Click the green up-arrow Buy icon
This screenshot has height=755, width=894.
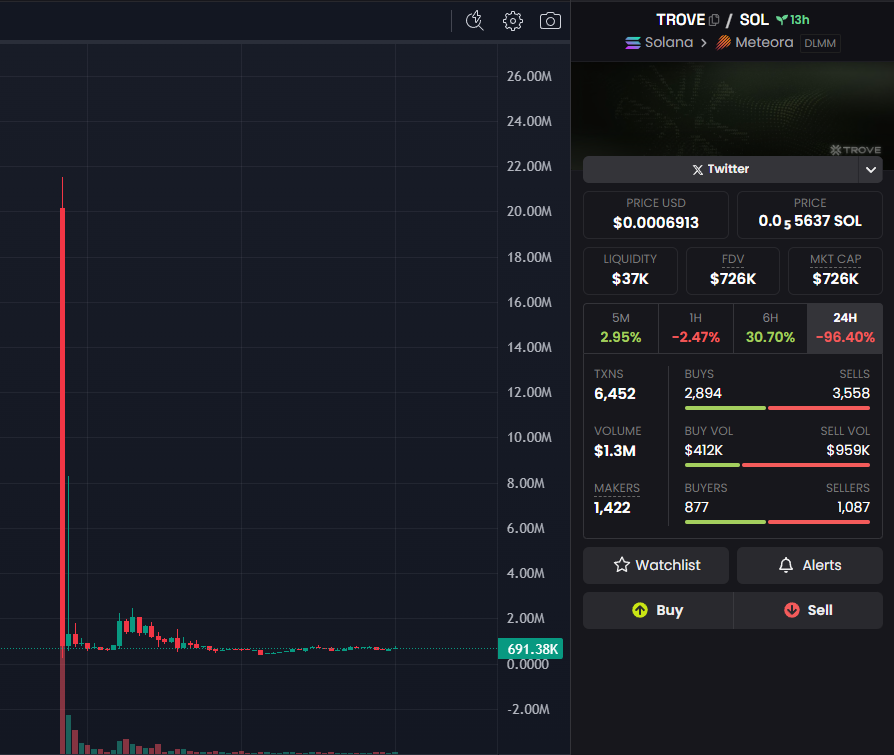640,610
